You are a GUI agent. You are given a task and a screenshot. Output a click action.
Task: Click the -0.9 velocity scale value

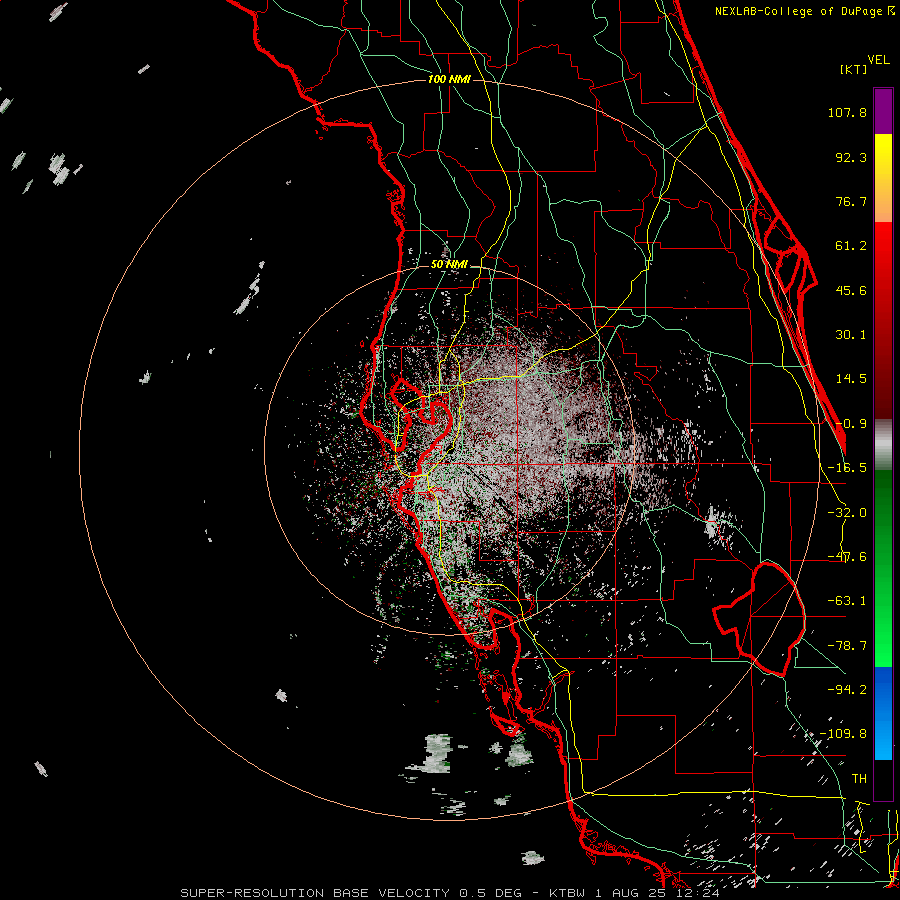pos(851,424)
